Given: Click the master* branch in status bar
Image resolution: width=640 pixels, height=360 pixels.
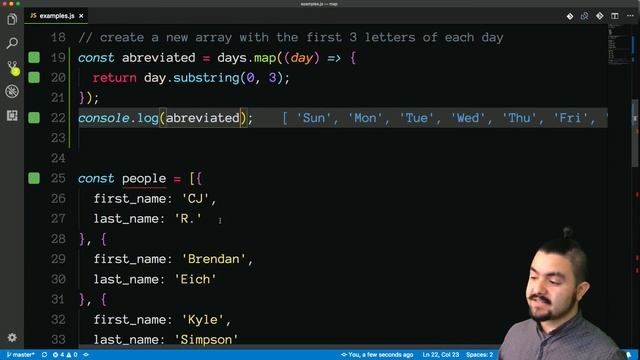Looking at the screenshot, I should 20,355.
